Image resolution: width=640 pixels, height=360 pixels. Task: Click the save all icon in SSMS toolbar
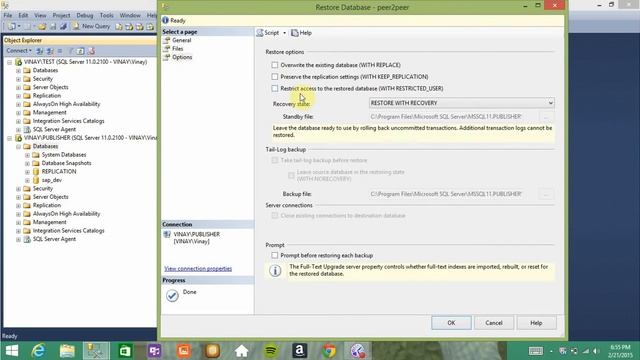pyautogui.click(x=63, y=26)
